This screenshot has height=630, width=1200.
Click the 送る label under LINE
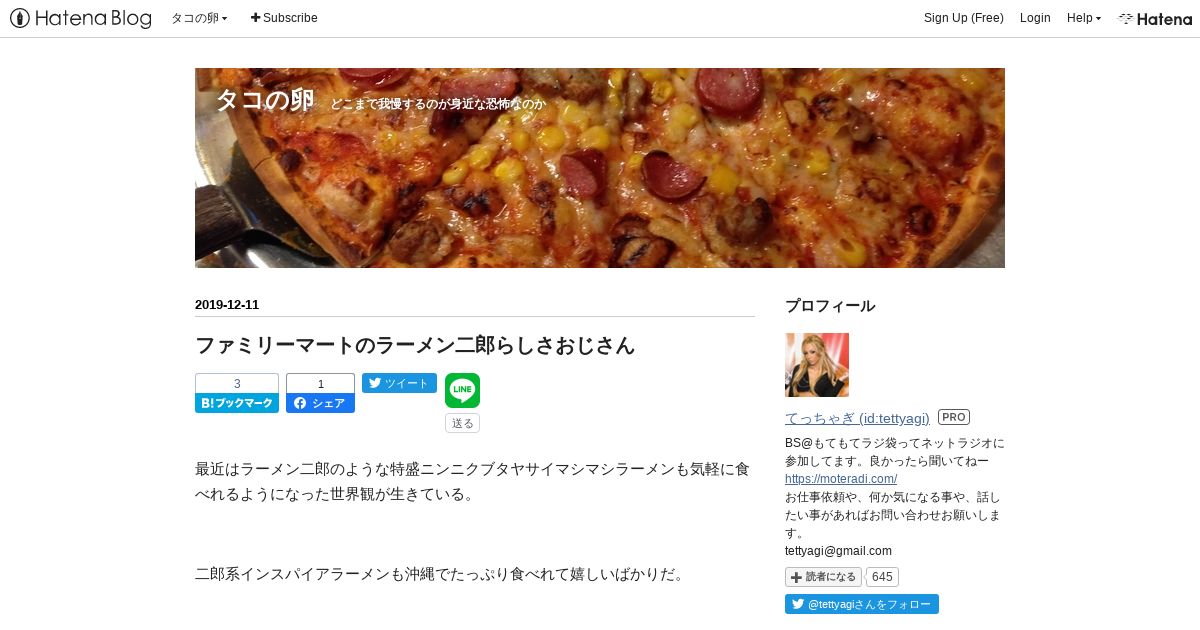click(462, 423)
